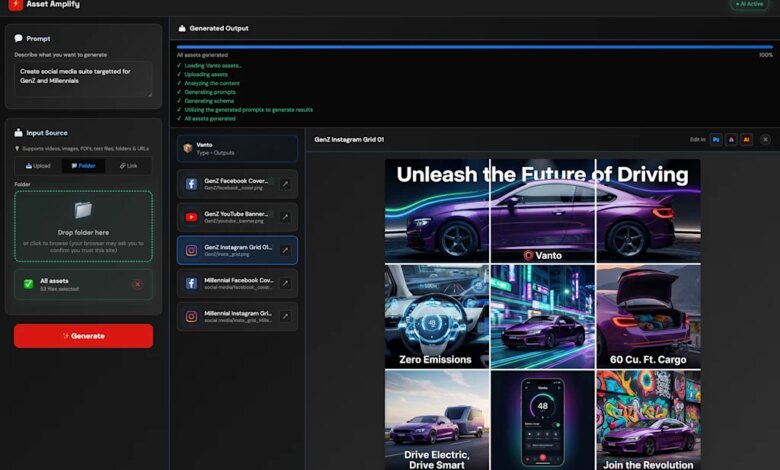Image resolution: width=780 pixels, height=470 pixels.
Task: Click the Generated Output header icon
Action: click(182, 28)
